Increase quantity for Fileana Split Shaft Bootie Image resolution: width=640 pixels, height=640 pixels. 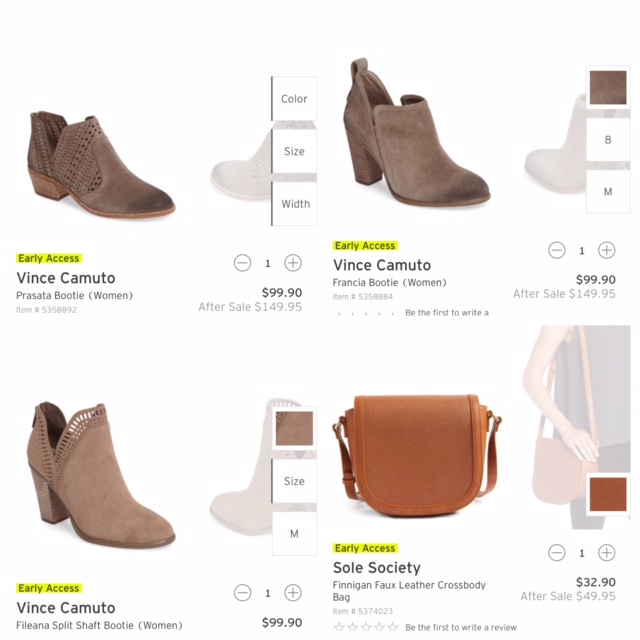pos(293,593)
